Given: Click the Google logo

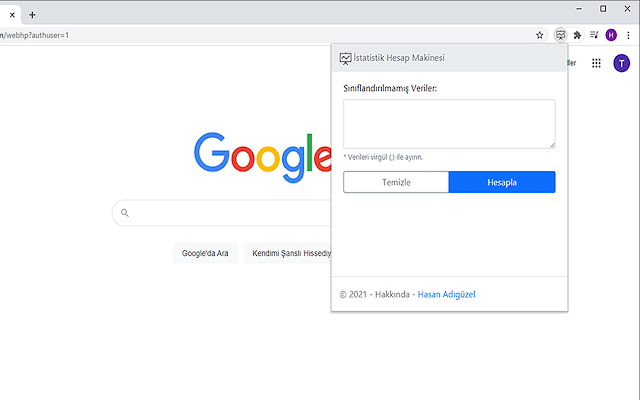Looking at the screenshot, I should point(262,153).
